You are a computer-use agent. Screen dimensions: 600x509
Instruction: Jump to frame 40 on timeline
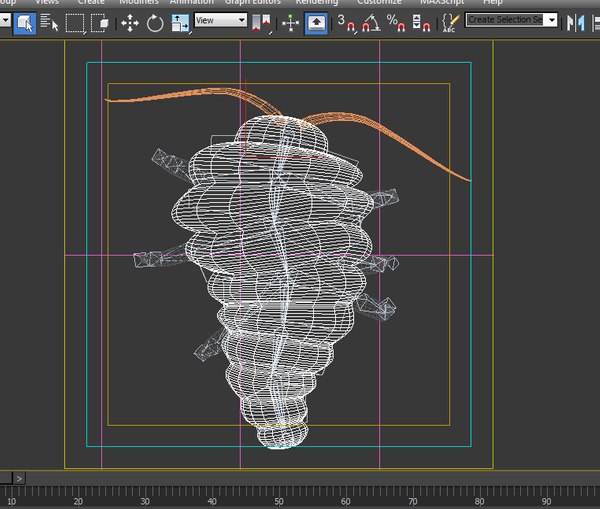coord(212,501)
